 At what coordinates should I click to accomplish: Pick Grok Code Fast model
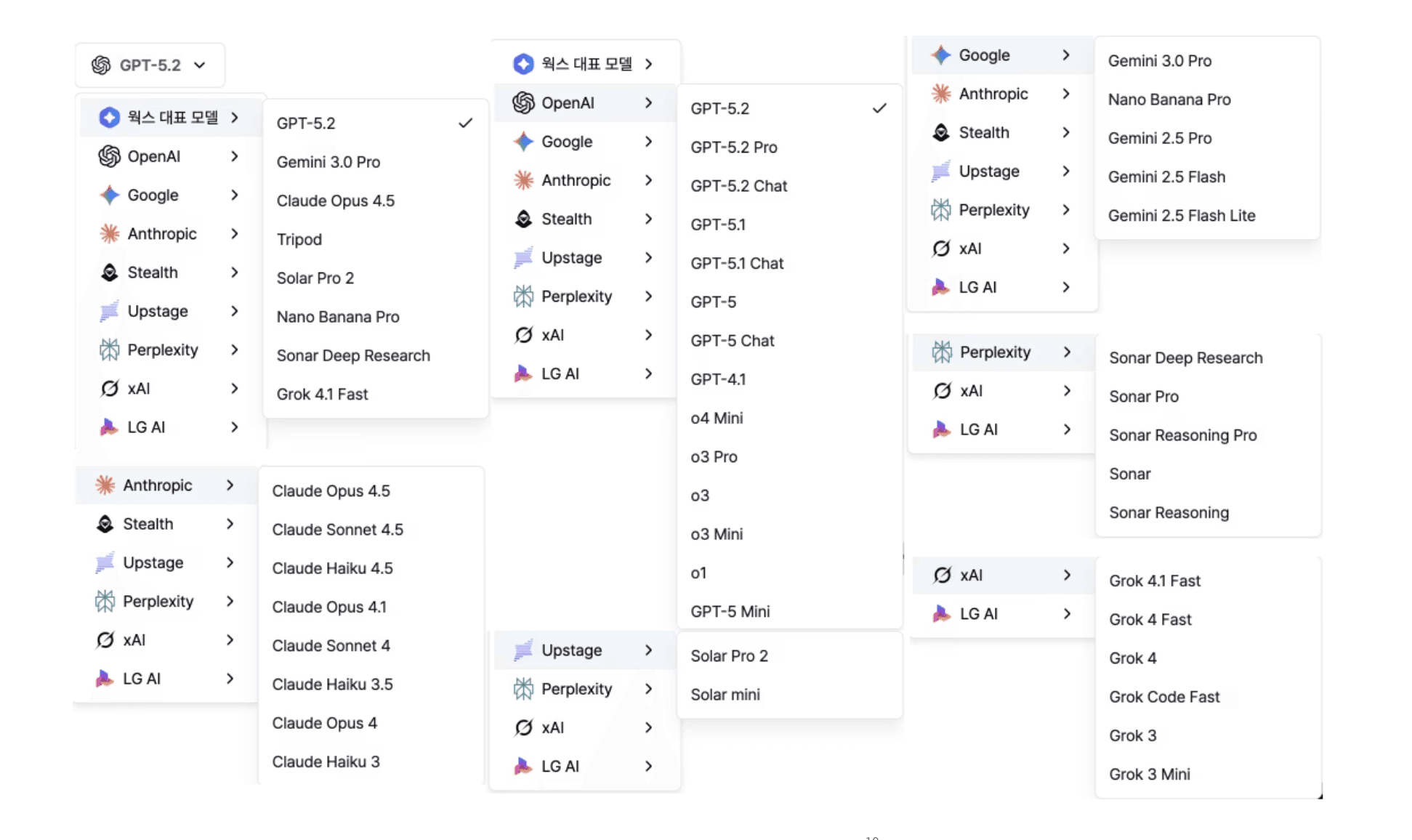click(1163, 697)
